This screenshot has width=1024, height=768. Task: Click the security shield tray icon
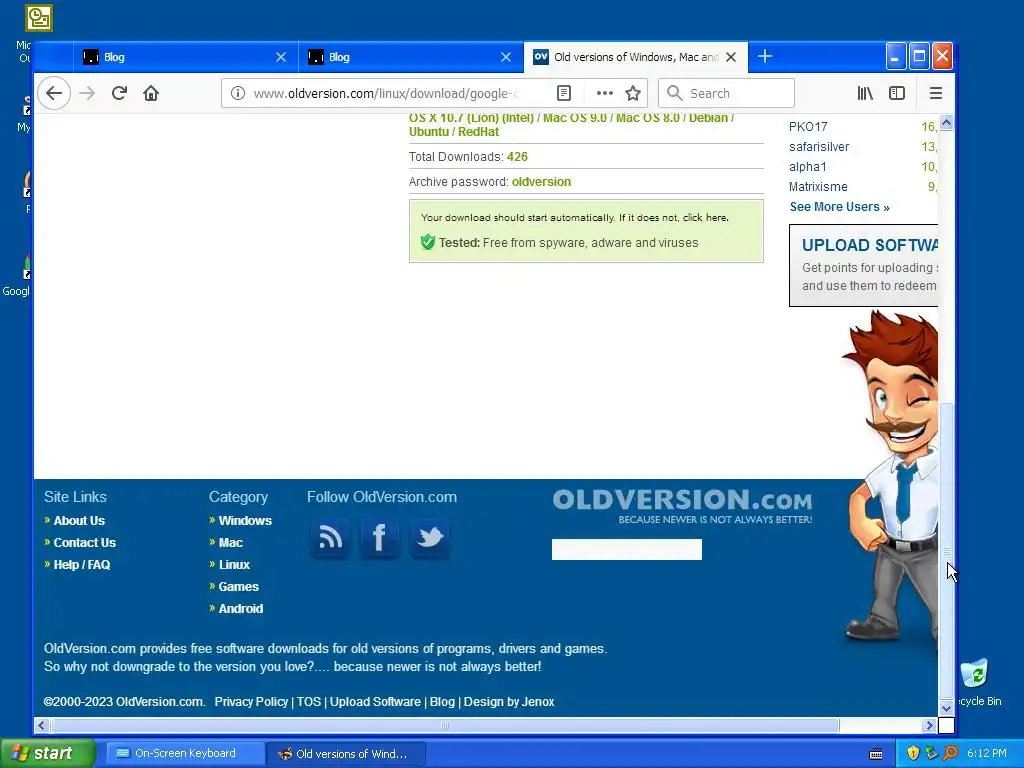click(x=913, y=753)
